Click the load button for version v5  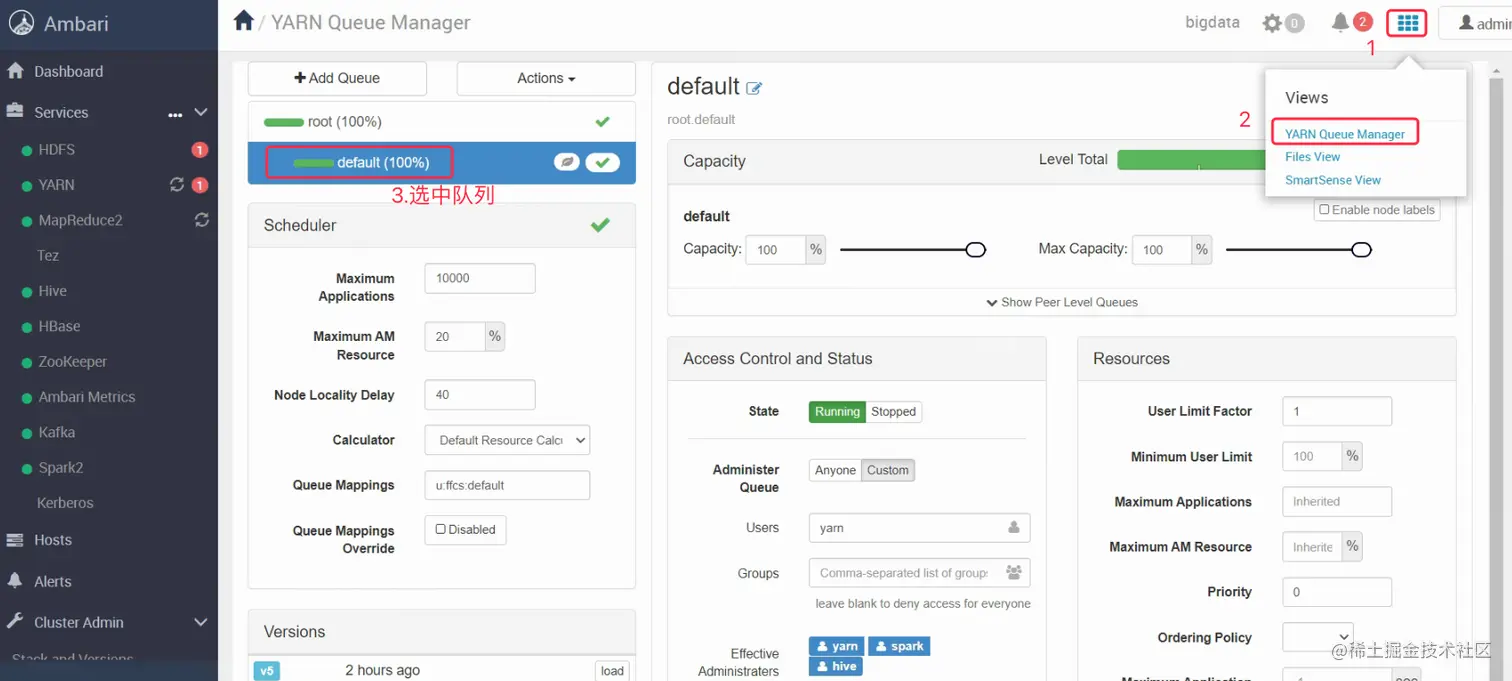(613, 671)
